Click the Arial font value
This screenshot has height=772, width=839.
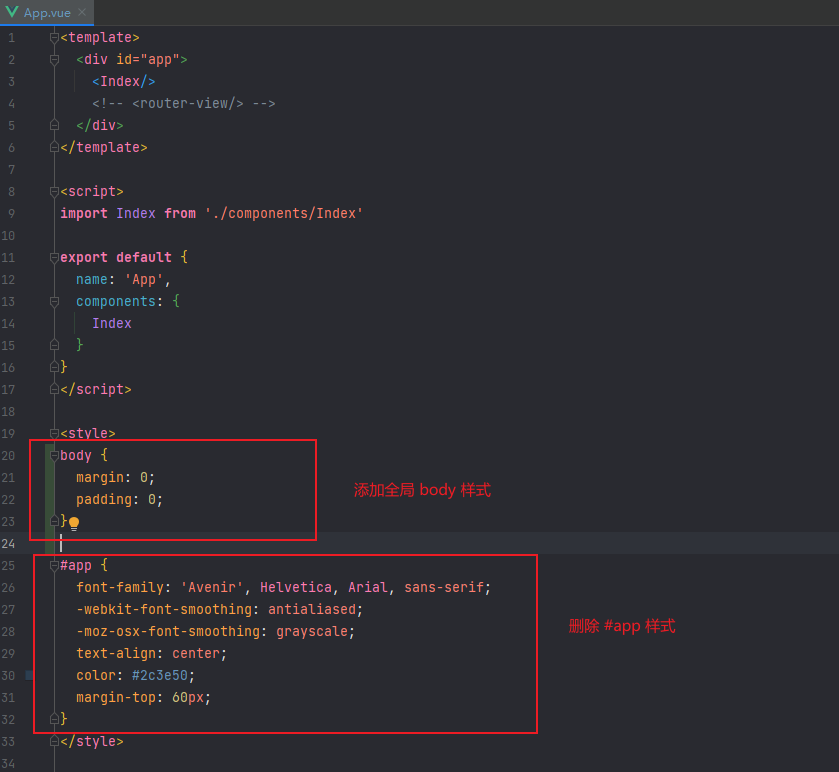(x=368, y=587)
